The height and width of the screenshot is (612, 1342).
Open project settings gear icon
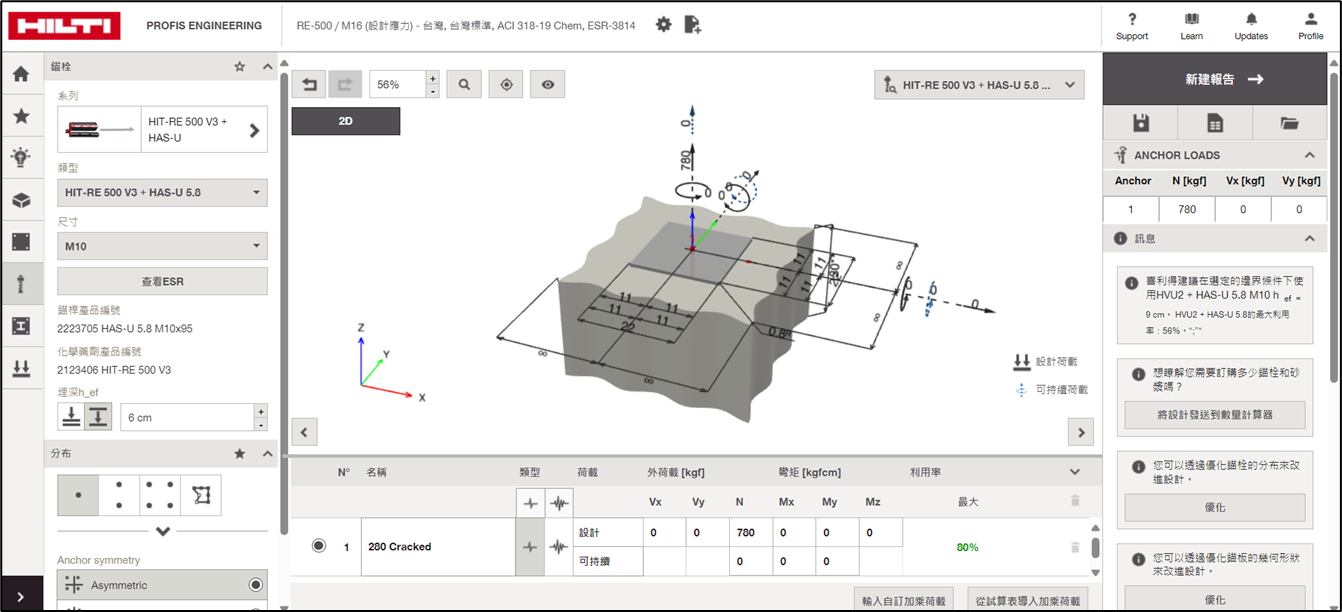click(x=663, y=25)
